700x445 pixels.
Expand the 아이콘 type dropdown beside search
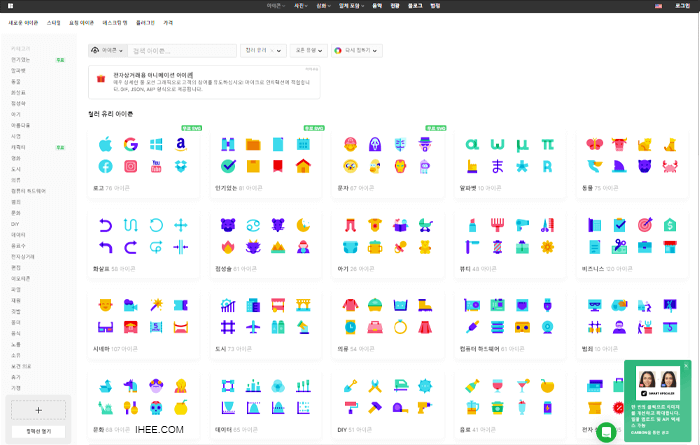[108, 50]
